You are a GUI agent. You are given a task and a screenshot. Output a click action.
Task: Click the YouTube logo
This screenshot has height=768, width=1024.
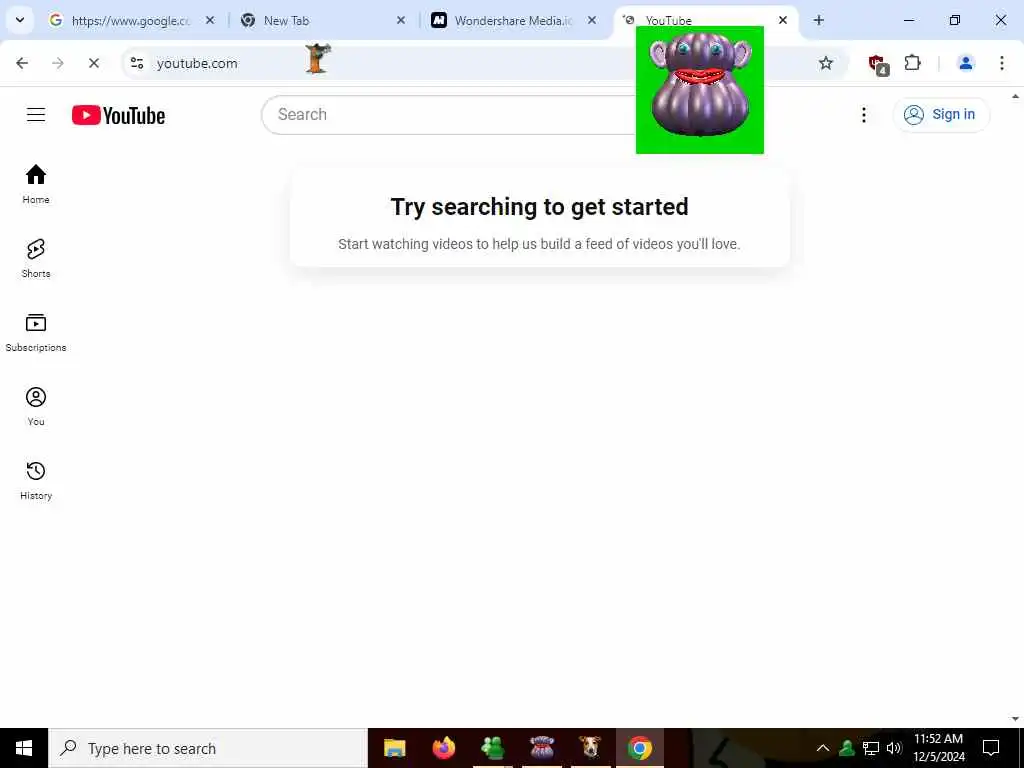coord(118,116)
